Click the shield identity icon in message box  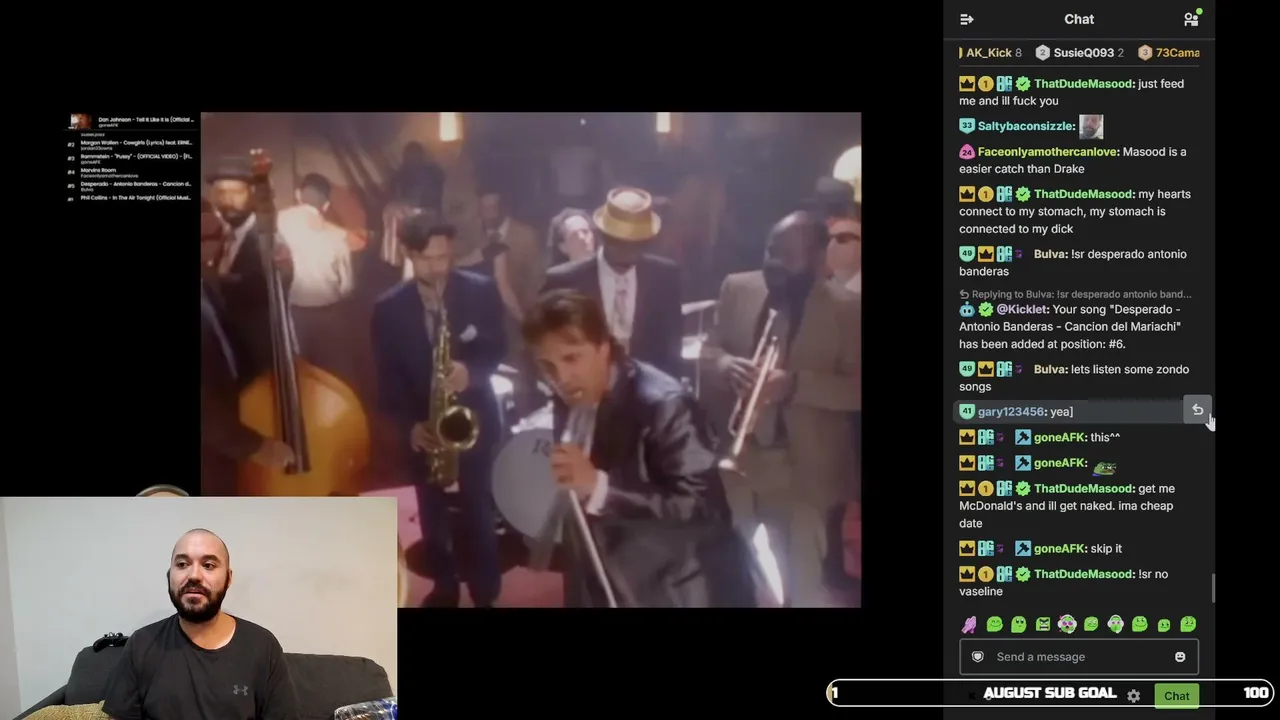pyautogui.click(x=978, y=657)
